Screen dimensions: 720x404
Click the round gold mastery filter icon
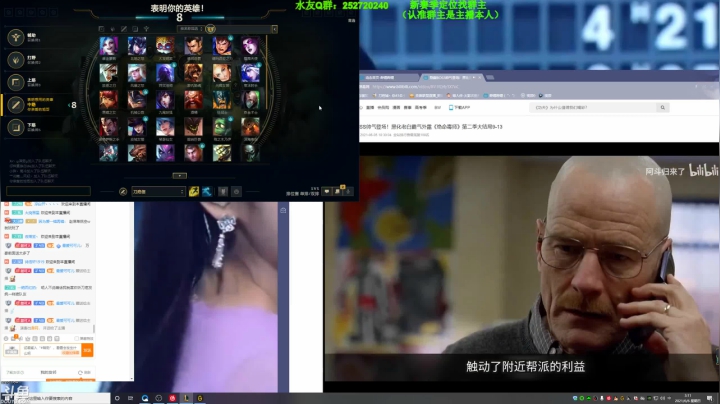[x=210, y=29]
